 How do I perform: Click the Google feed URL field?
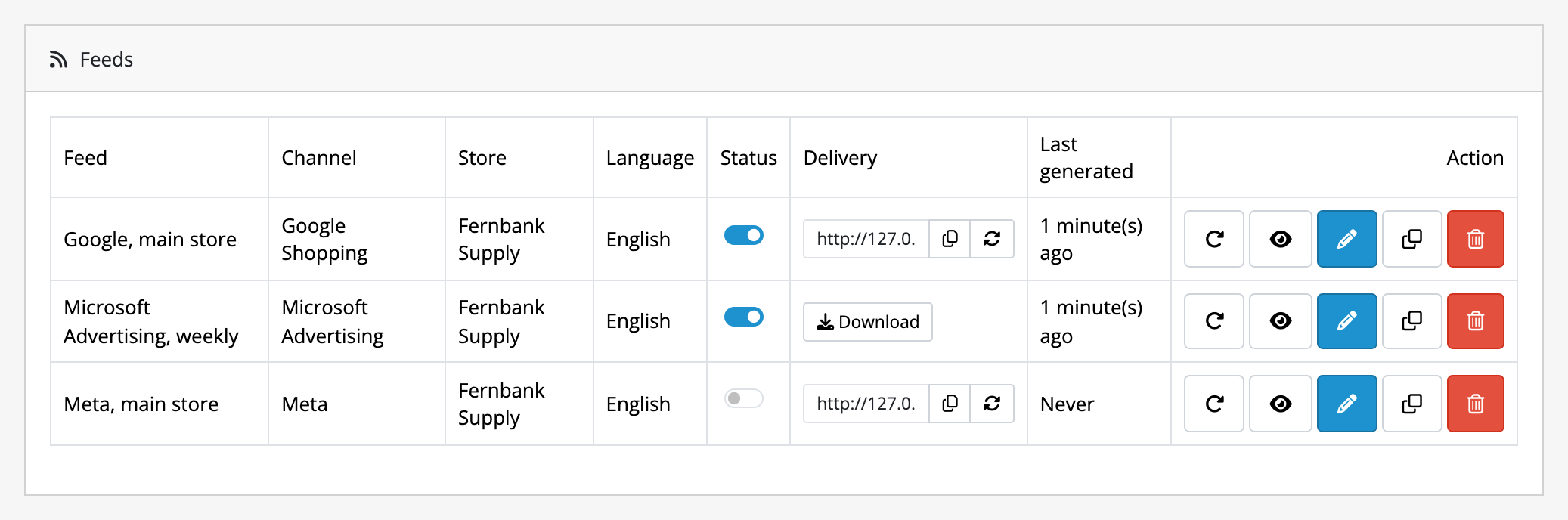pos(866,239)
